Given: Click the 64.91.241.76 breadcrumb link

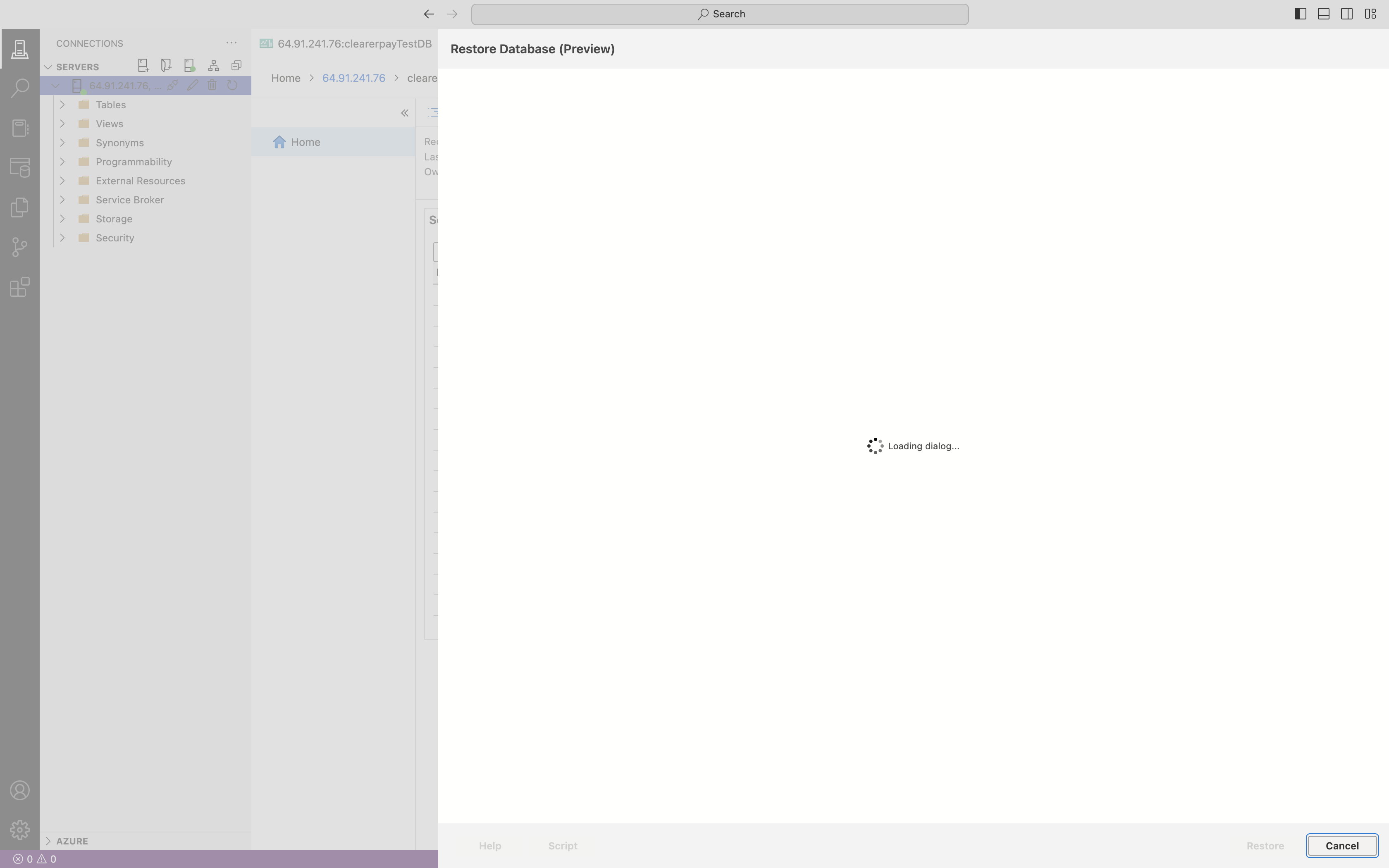Looking at the screenshot, I should (x=353, y=78).
